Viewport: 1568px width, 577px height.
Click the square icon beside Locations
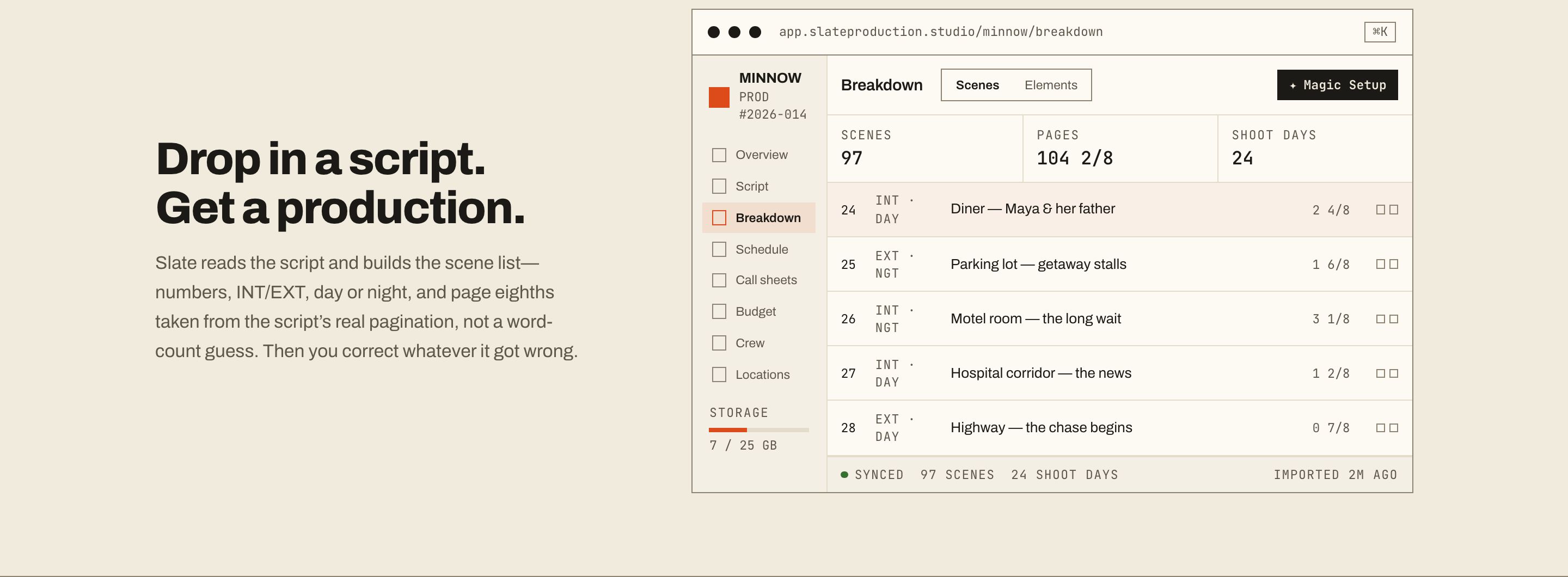tap(719, 375)
